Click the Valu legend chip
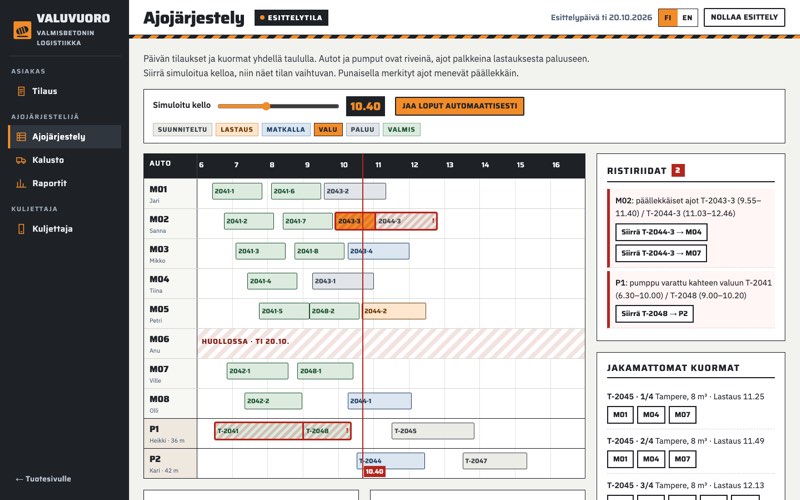The width and height of the screenshot is (800, 500). coord(328,130)
